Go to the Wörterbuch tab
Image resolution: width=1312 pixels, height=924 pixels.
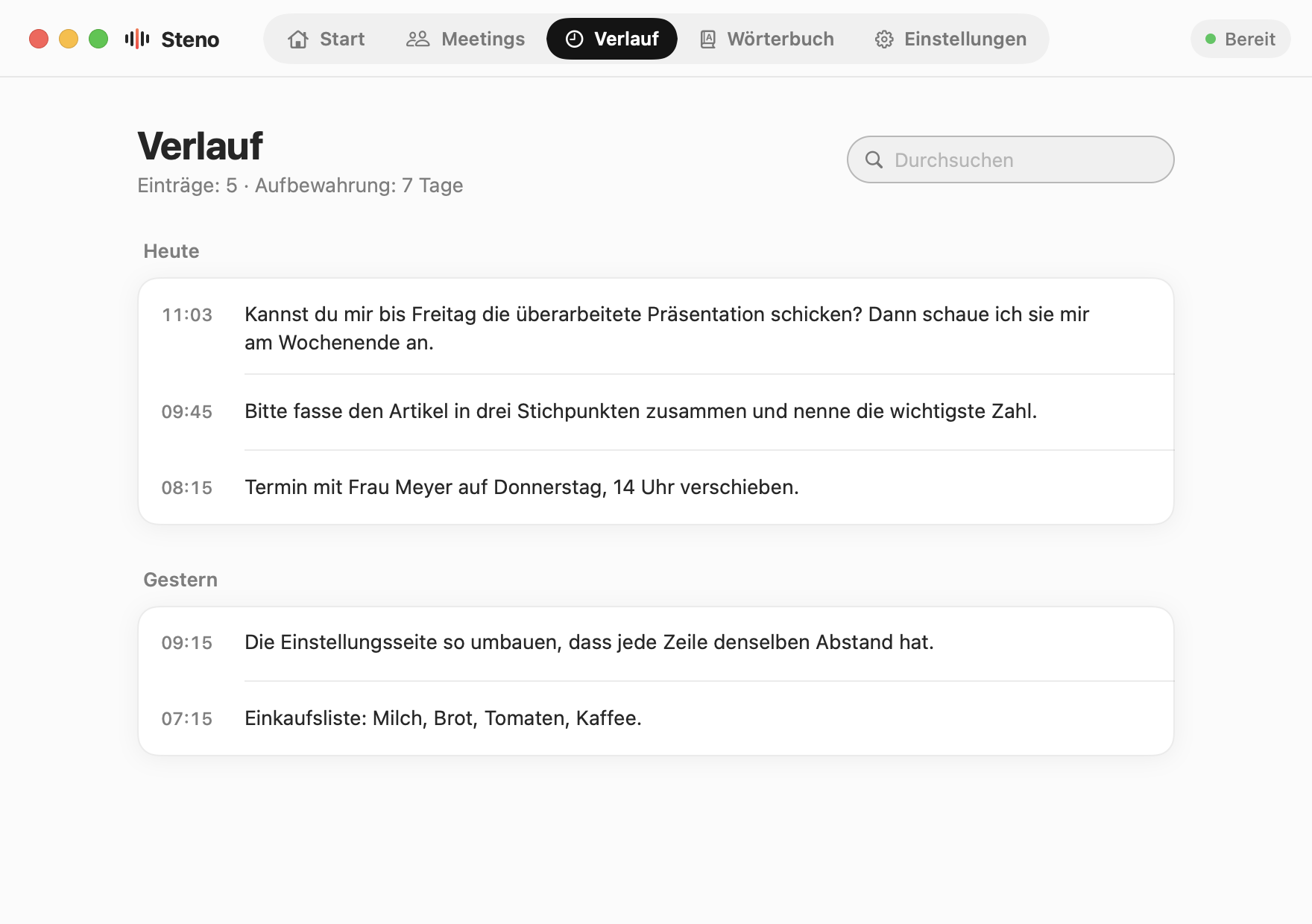[x=766, y=39]
